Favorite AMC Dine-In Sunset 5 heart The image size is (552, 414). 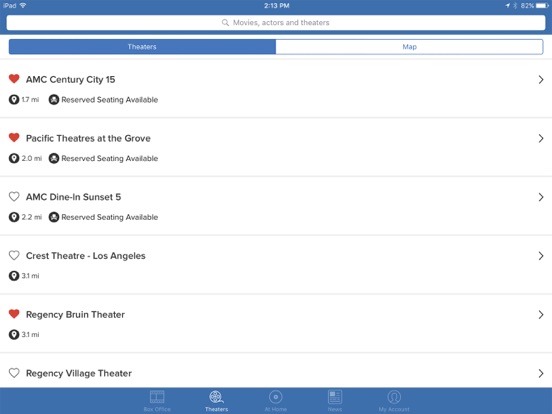14,196
